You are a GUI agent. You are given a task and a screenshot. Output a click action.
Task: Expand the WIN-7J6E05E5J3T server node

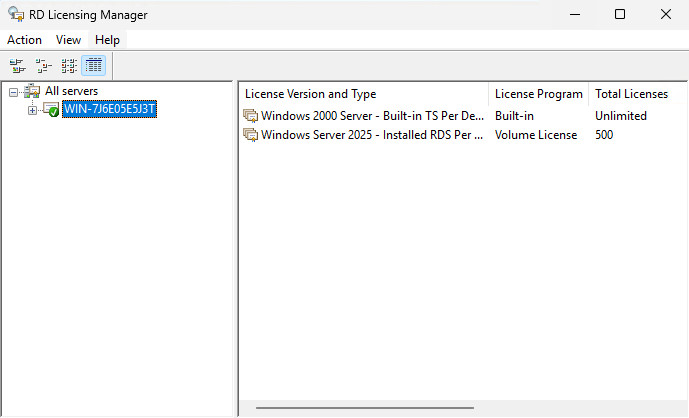click(32, 110)
